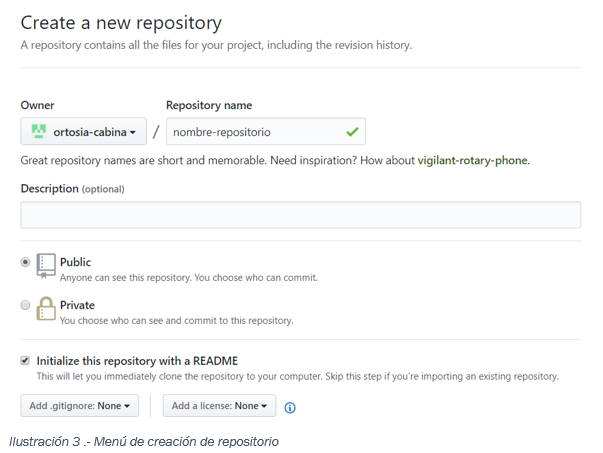
Task: Click the ortosia-cabina avatar icon
Action: (38, 132)
